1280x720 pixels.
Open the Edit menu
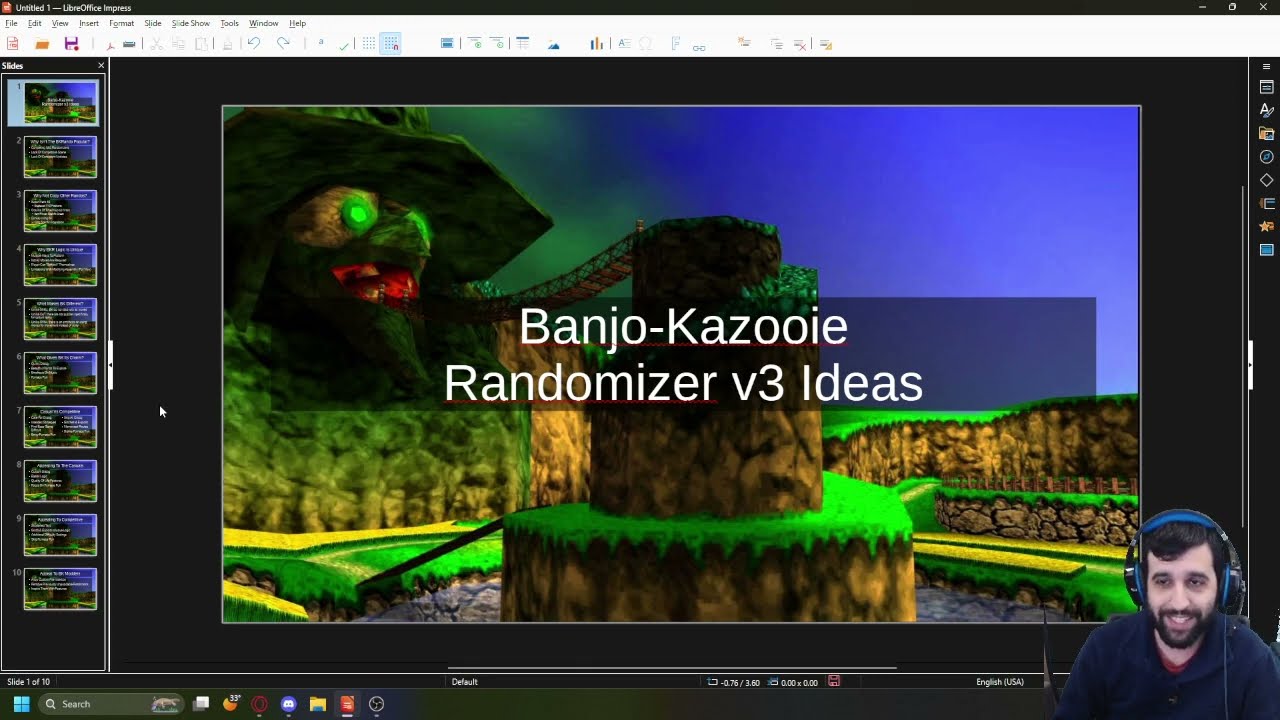pyautogui.click(x=34, y=23)
